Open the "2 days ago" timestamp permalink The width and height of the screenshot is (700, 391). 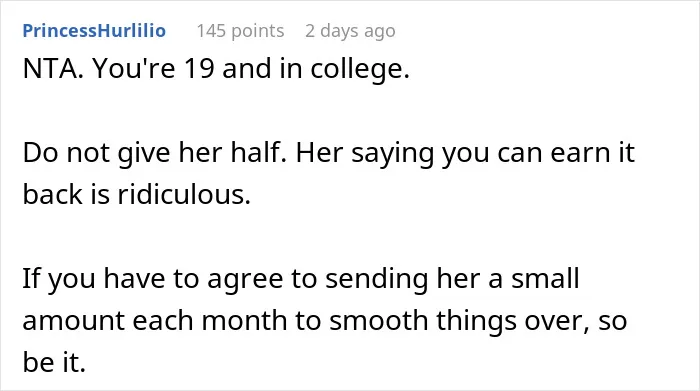[x=350, y=31]
